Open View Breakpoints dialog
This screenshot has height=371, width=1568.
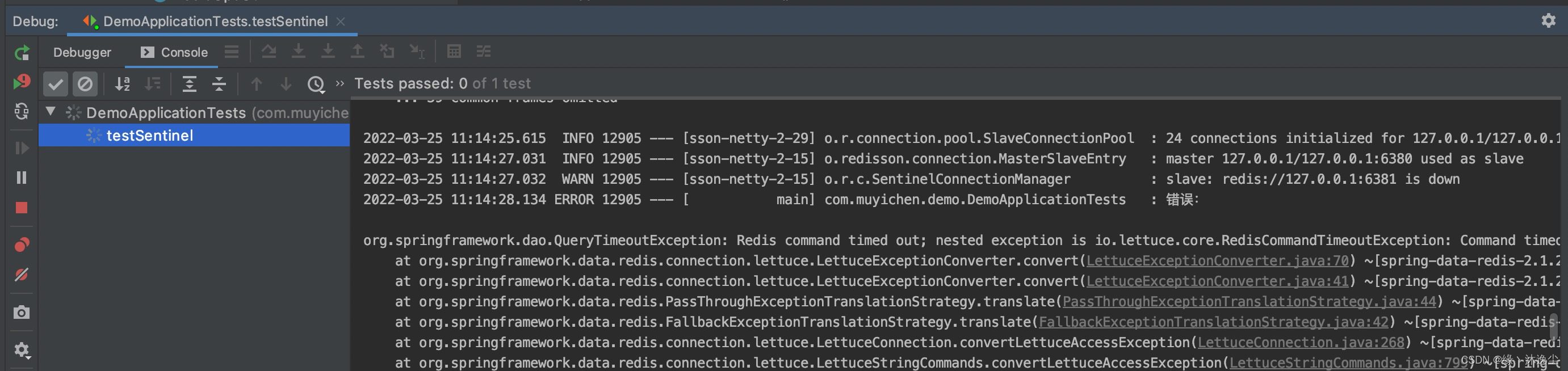(x=22, y=244)
